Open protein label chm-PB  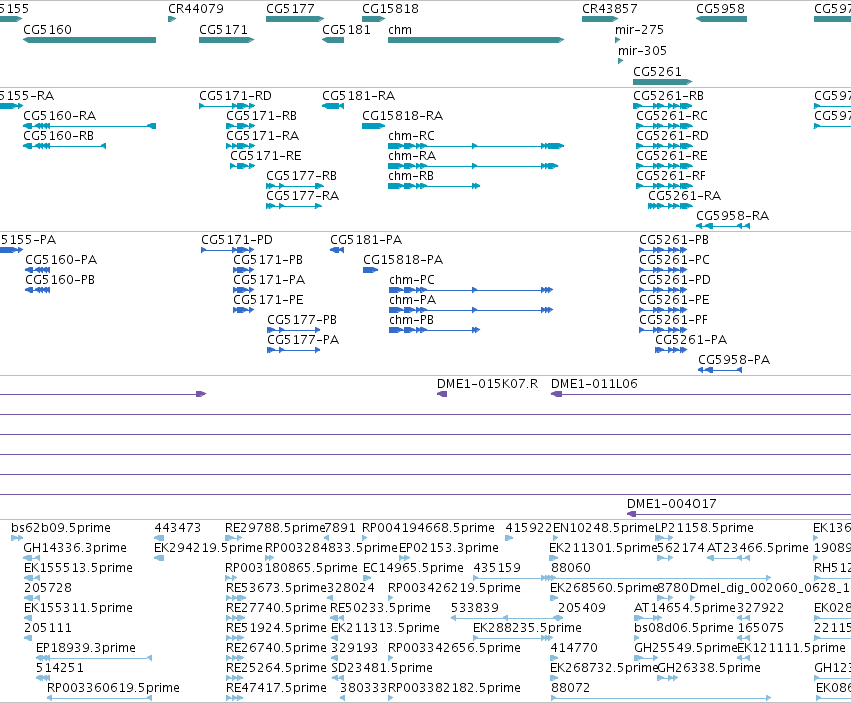(x=411, y=320)
